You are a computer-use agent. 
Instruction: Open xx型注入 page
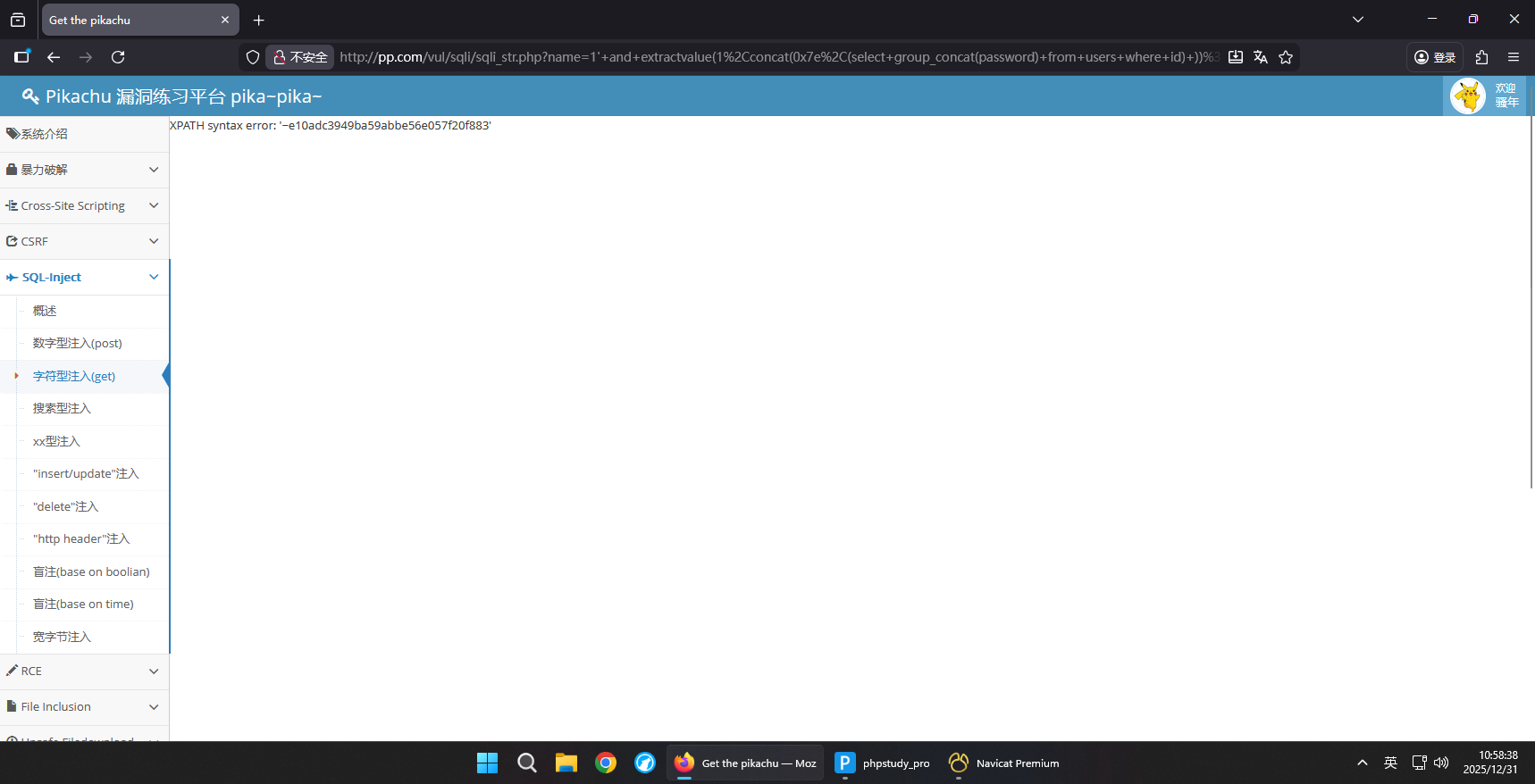(x=56, y=441)
